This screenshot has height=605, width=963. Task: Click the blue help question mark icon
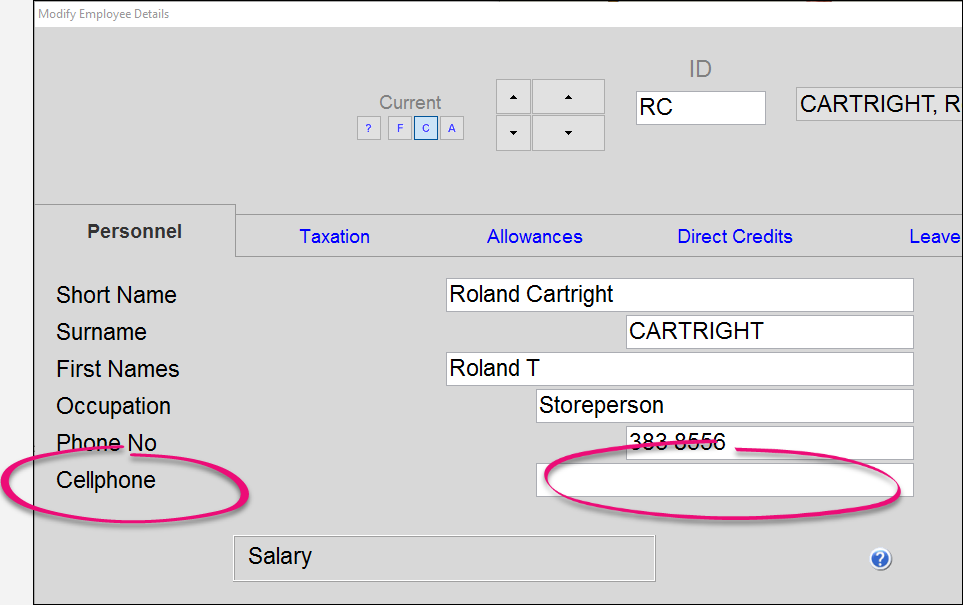coord(880,559)
